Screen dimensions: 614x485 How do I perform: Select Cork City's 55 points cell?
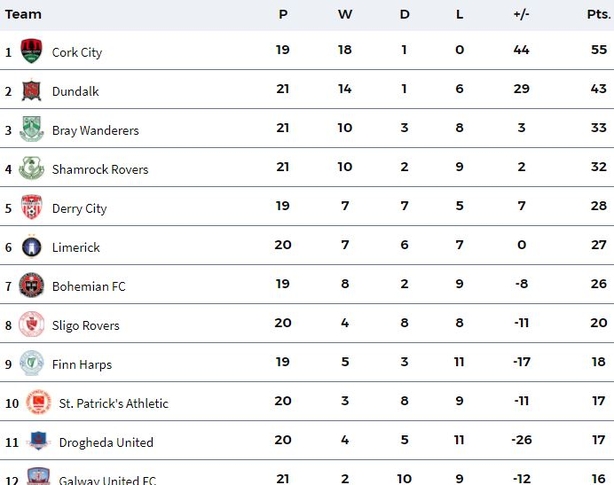599,50
